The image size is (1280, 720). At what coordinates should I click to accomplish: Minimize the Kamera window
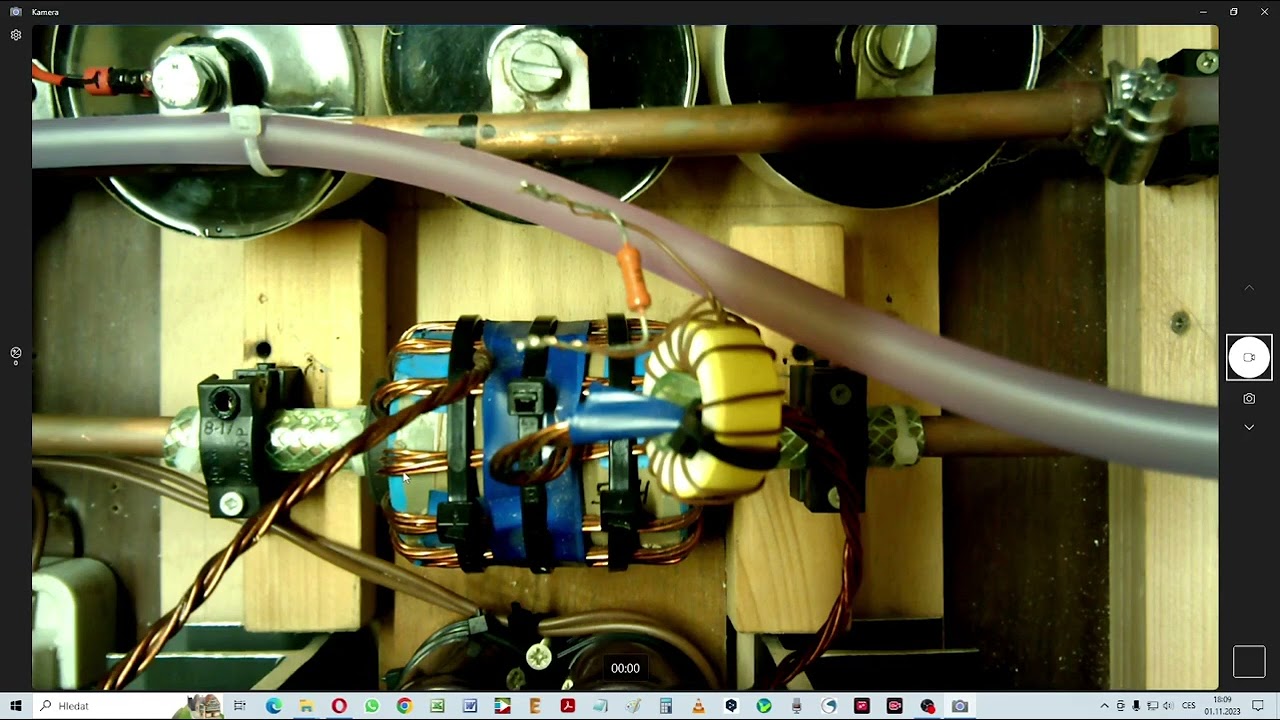1203,12
